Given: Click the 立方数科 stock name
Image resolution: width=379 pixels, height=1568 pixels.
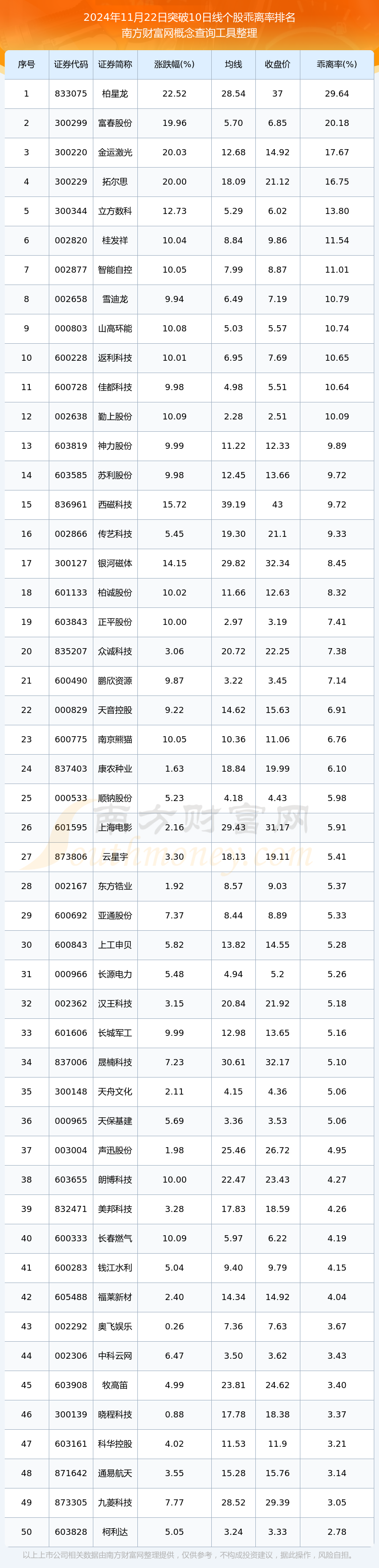Looking at the screenshot, I should click(x=115, y=211).
